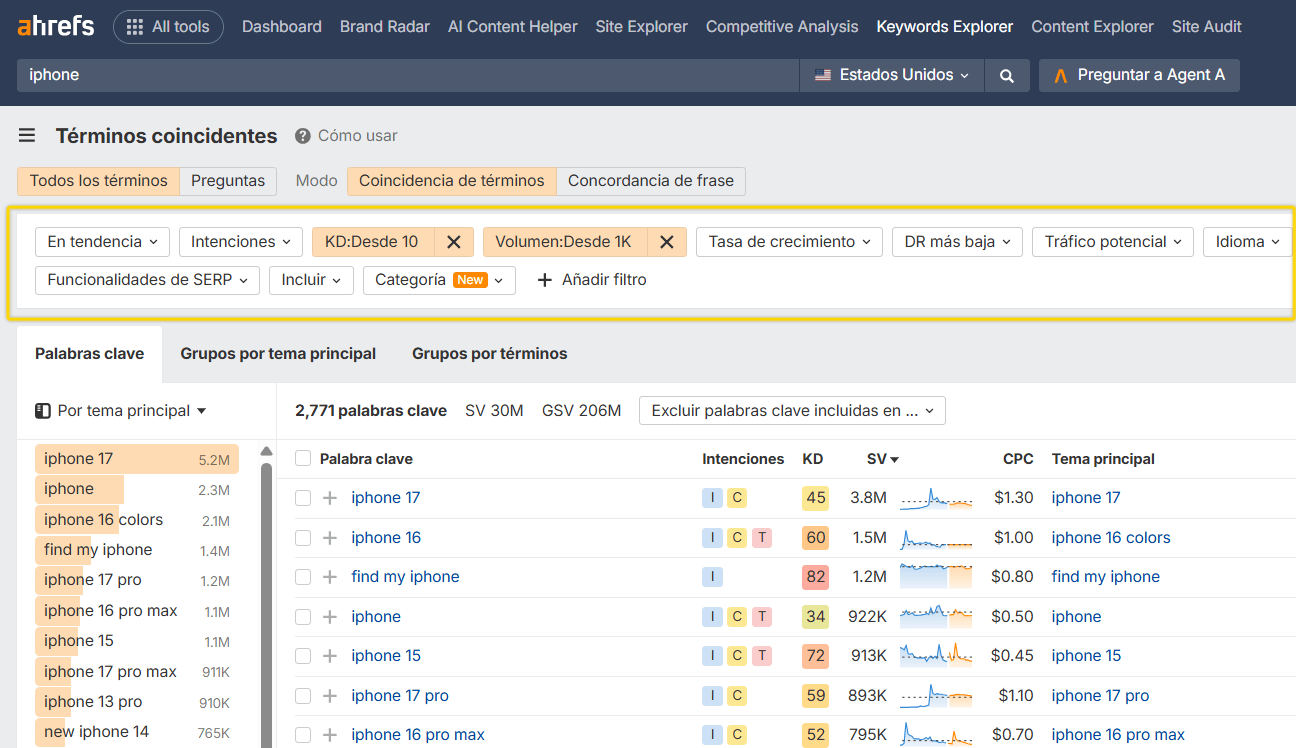Click the plus icon next to iphone 17 pro
This screenshot has width=1296, height=748.
pos(330,696)
